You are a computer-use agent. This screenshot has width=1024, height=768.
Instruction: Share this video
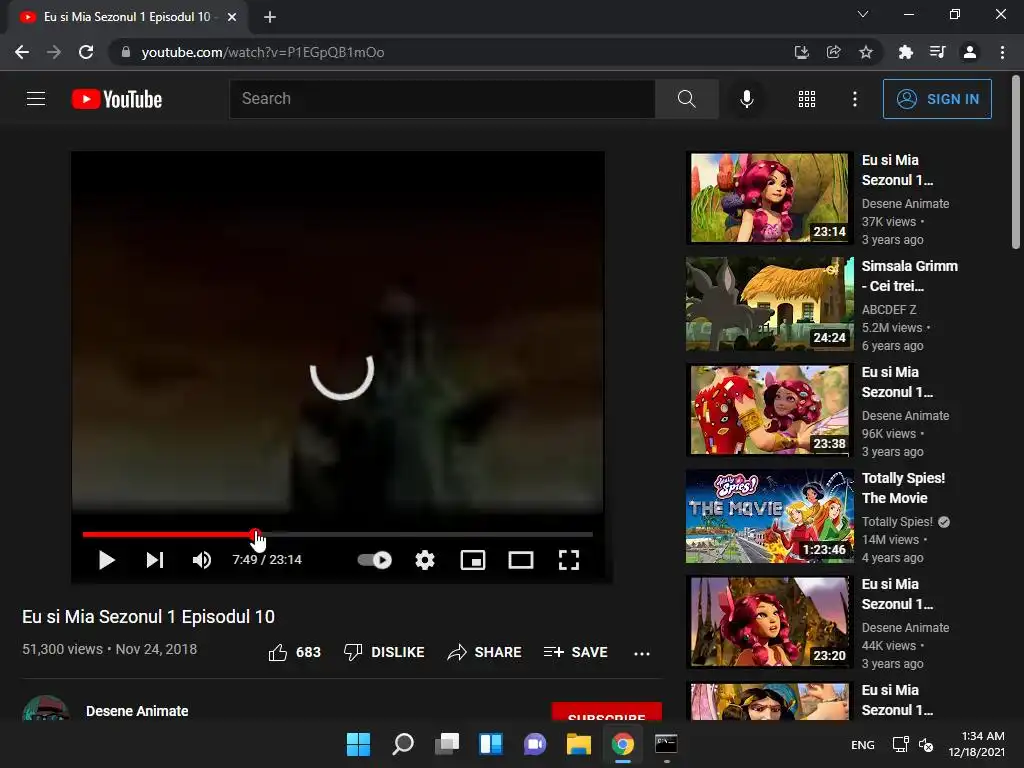(x=484, y=652)
